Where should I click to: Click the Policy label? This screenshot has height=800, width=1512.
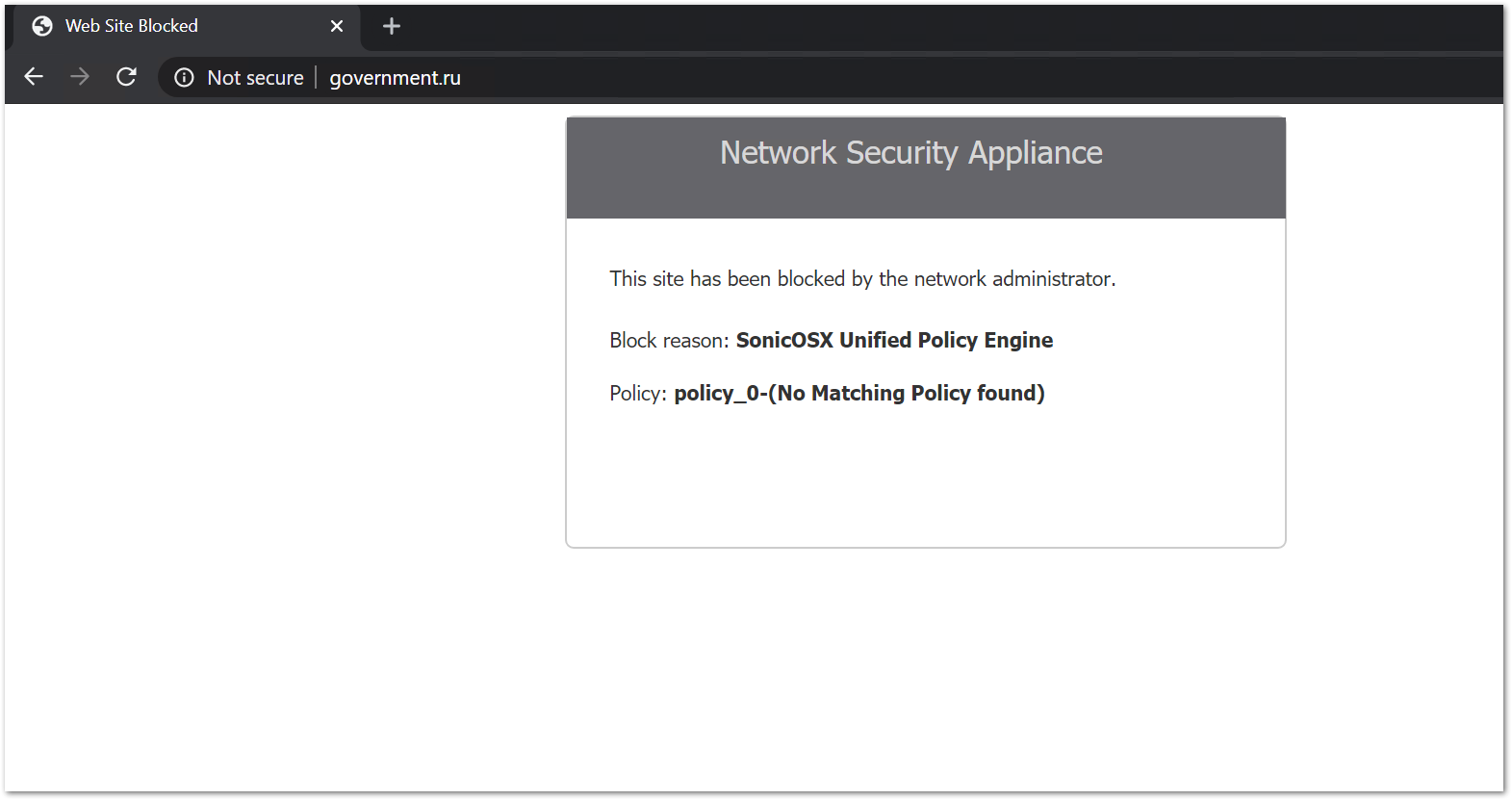click(637, 394)
